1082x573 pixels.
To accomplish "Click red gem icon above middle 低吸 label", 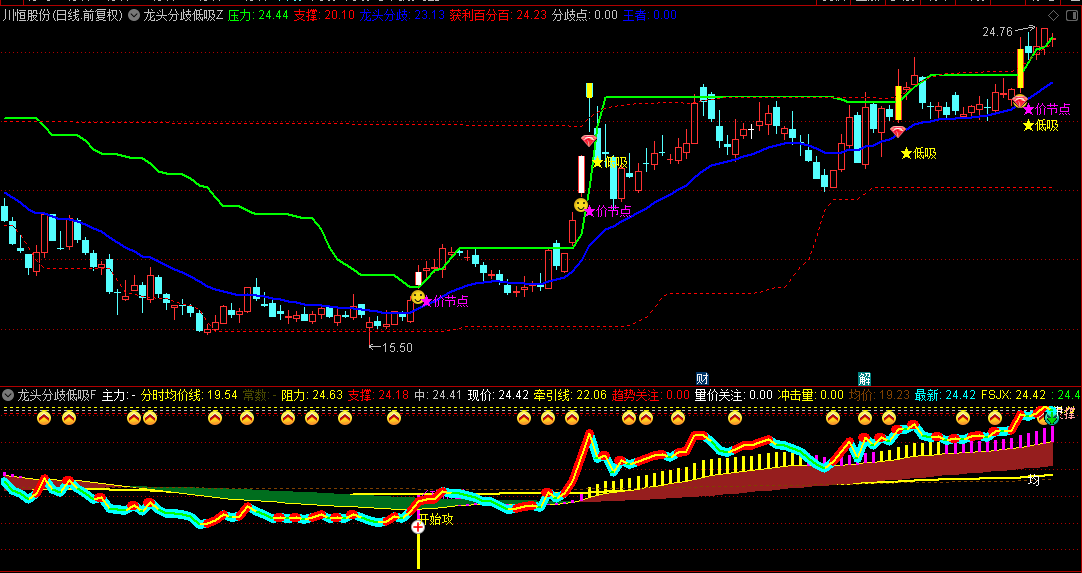I will pyautogui.click(x=897, y=131).
